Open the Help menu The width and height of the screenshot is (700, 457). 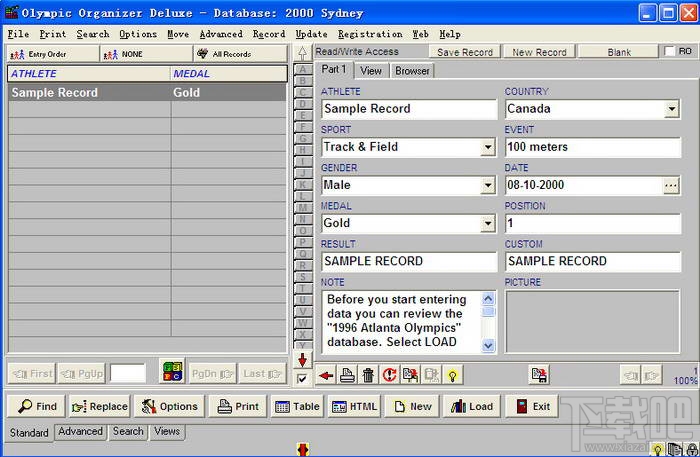point(450,34)
